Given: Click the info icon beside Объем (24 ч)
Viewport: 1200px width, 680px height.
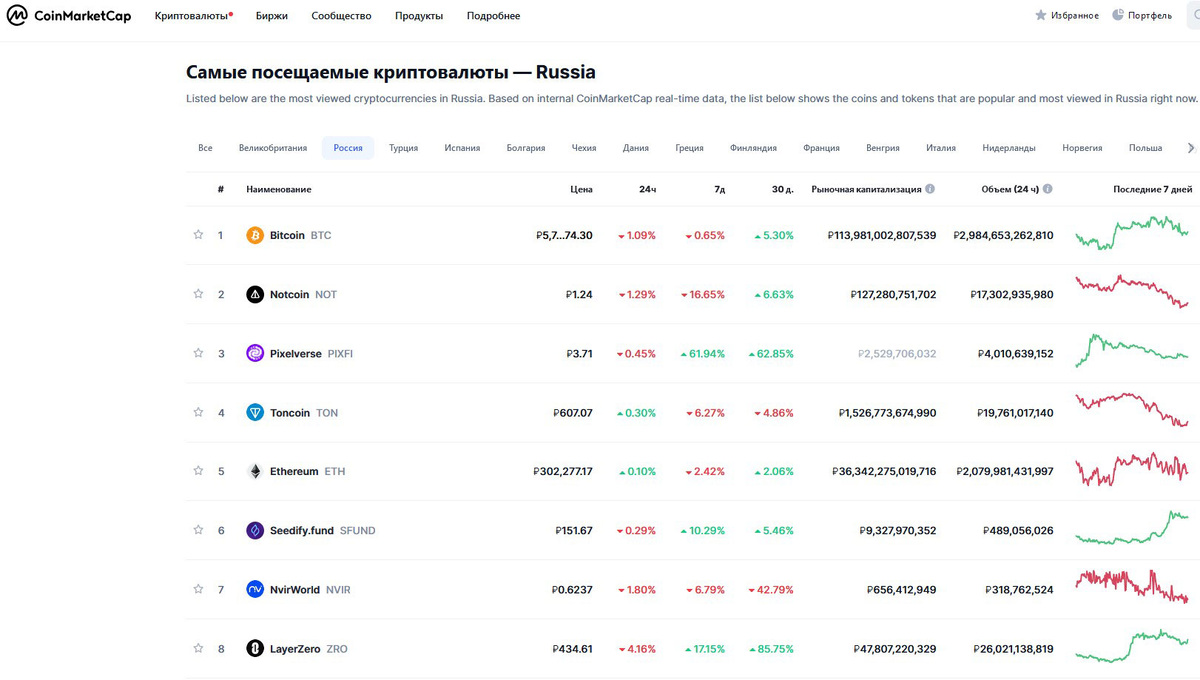Looking at the screenshot, I should coord(1048,189).
